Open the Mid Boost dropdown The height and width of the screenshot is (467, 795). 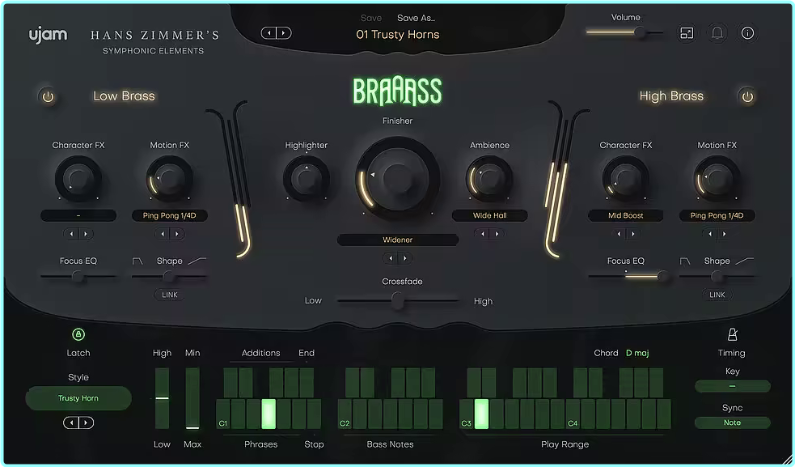point(626,215)
